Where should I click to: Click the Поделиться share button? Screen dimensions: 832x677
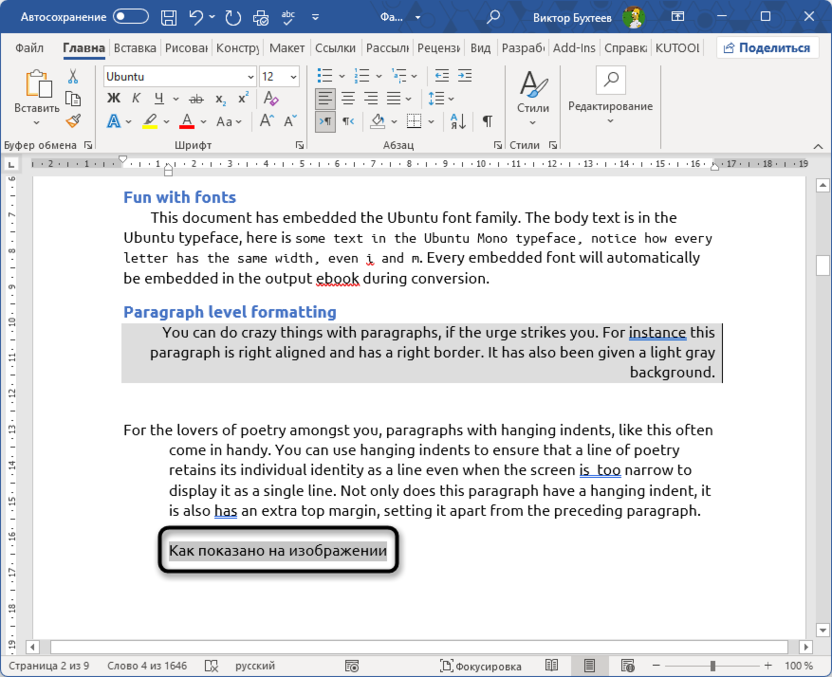[x=767, y=47]
